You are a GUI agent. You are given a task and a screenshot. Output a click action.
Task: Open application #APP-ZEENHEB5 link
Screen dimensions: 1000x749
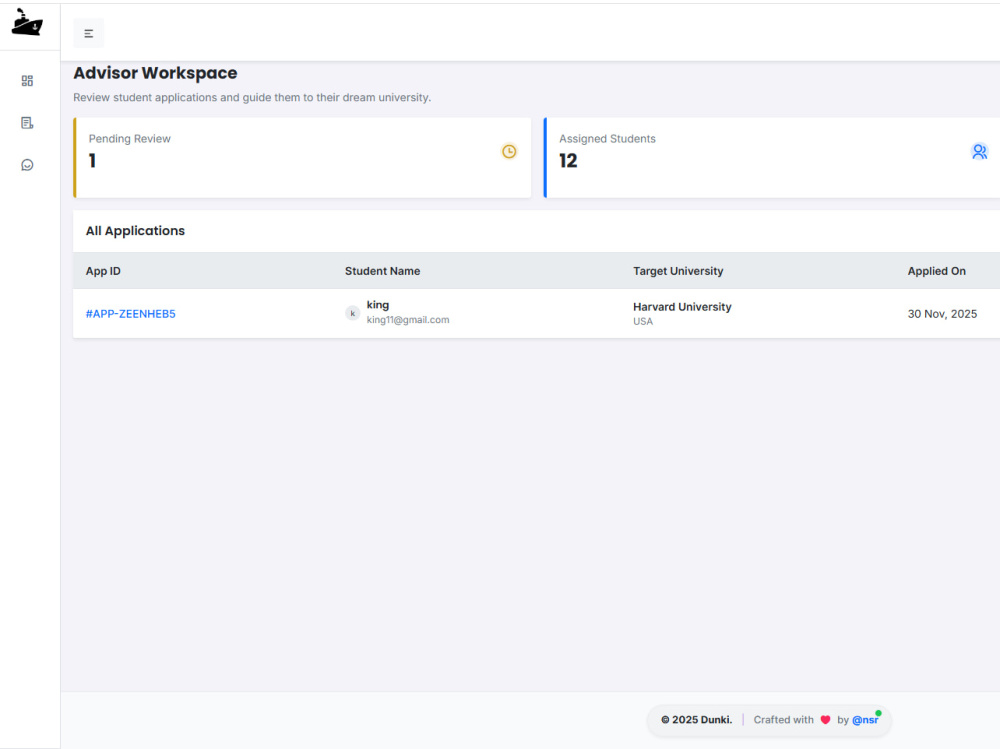(x=130, y=314)
